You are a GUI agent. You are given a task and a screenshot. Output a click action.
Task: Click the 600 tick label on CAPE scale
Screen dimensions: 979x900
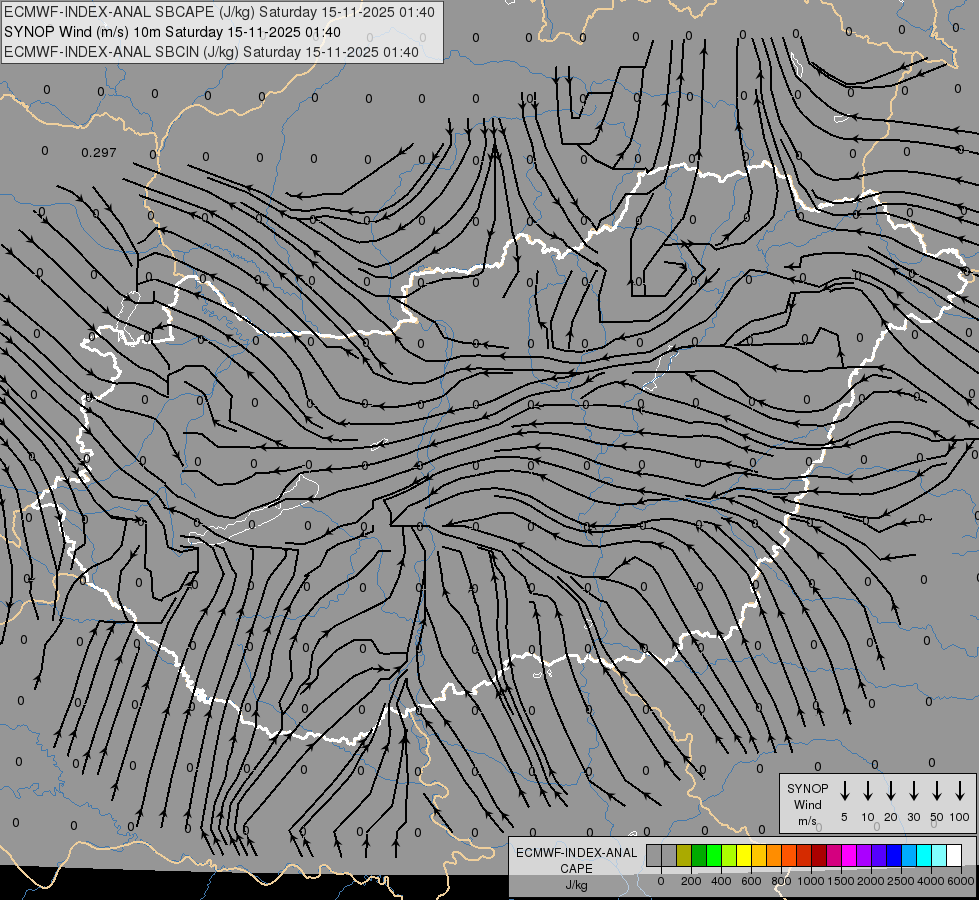tap(751, 881)
